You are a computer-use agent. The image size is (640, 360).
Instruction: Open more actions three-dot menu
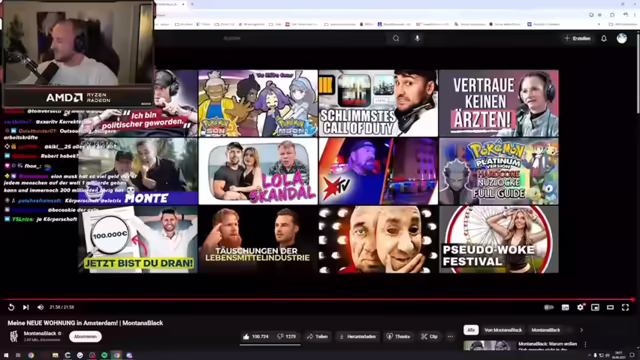[450, 337]
